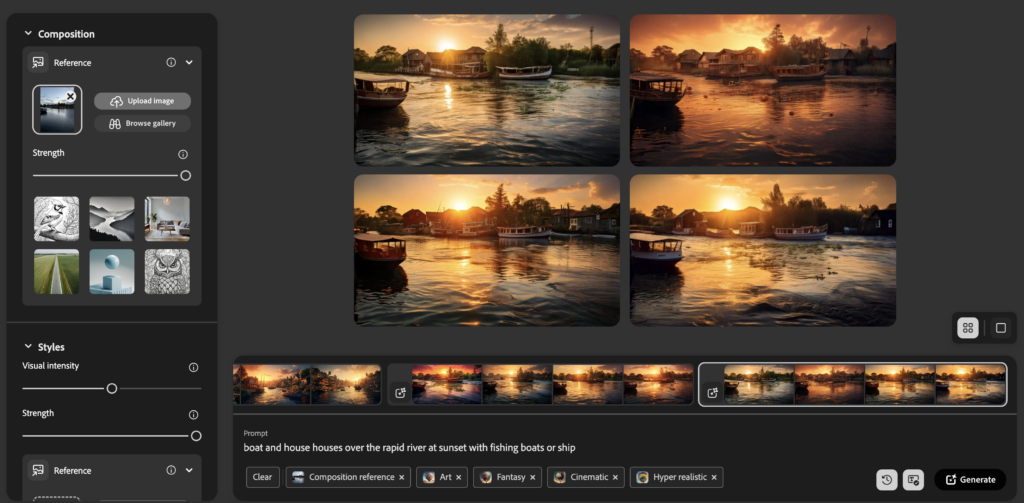Select the owl line-art reference thumbnail
Viewport: 1024px width, 503px height.
167,271
